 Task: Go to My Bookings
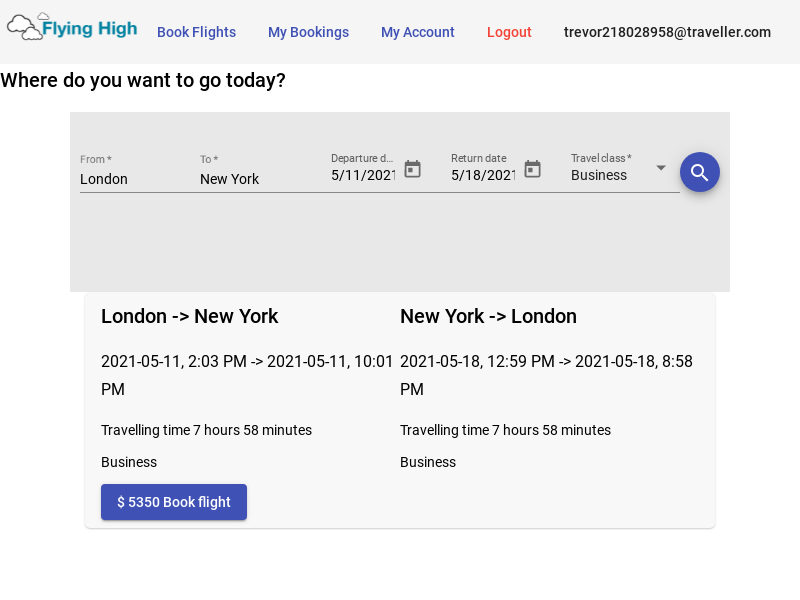tap(309, 32)
